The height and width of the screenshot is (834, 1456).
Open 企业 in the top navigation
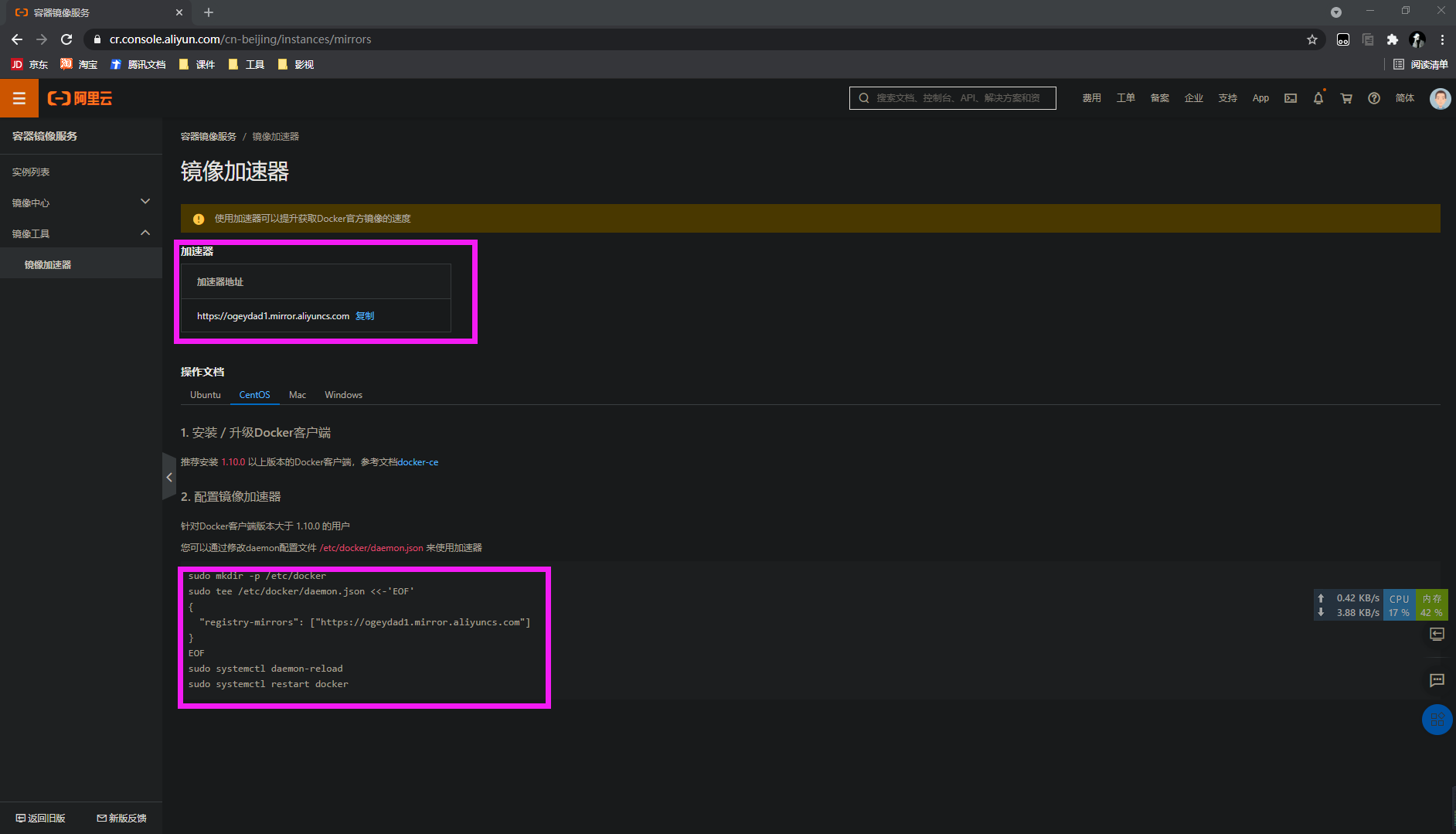pos(1194,98)
